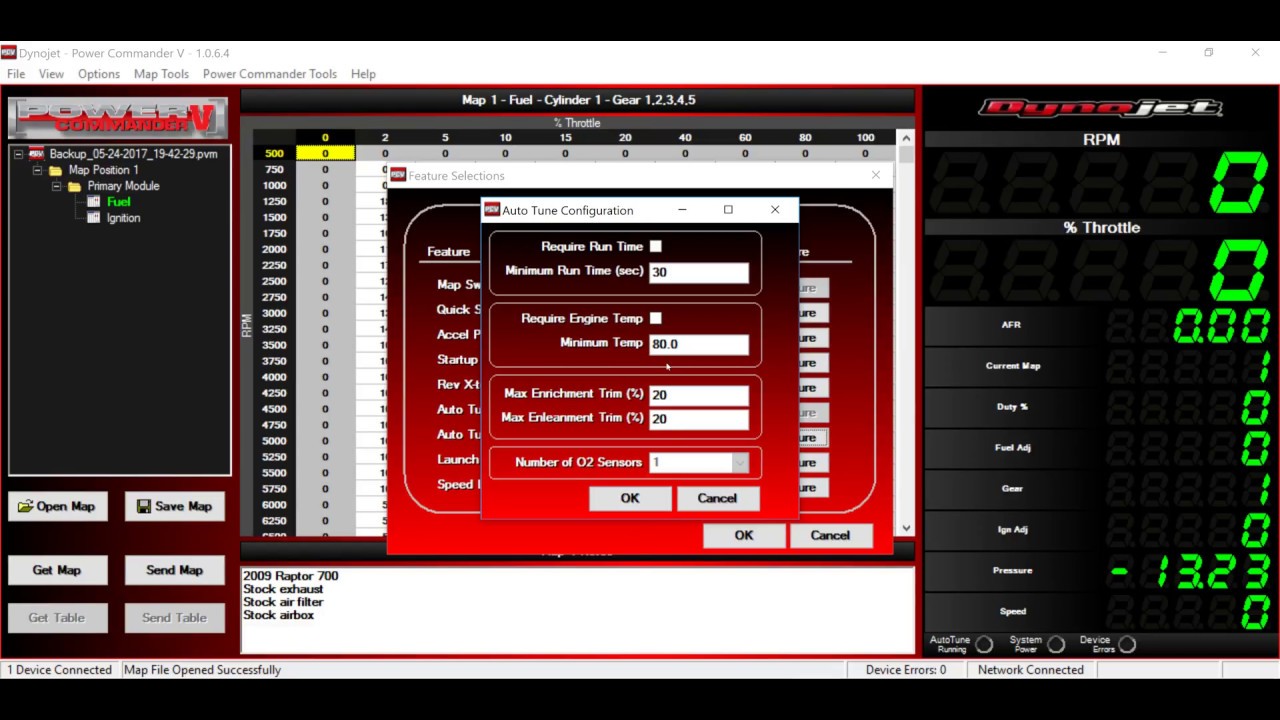1280x720 pixels.
Task: Click the Open Map button
Action: click(x=57, y=506)
